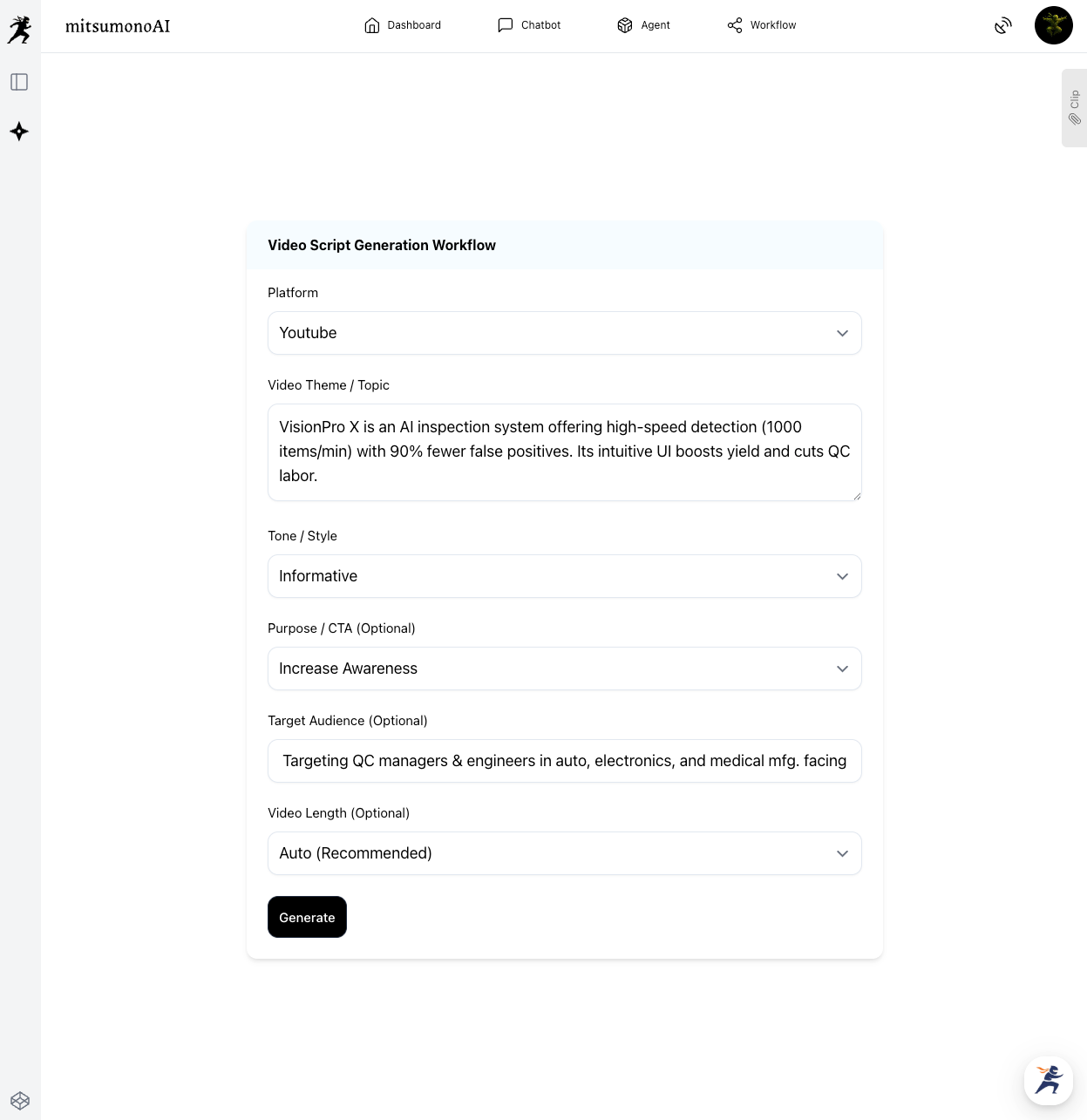Viewport: 1087px width, 1120px height.
Task: Open the user profile avatar
Action: pyautogui.click(x=1053, y=25)
